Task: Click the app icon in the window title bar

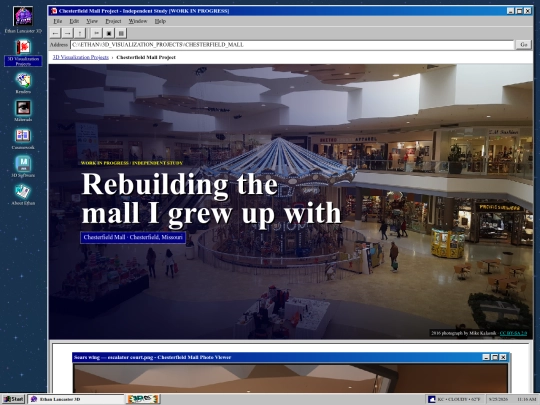Action: pos(54,11)
